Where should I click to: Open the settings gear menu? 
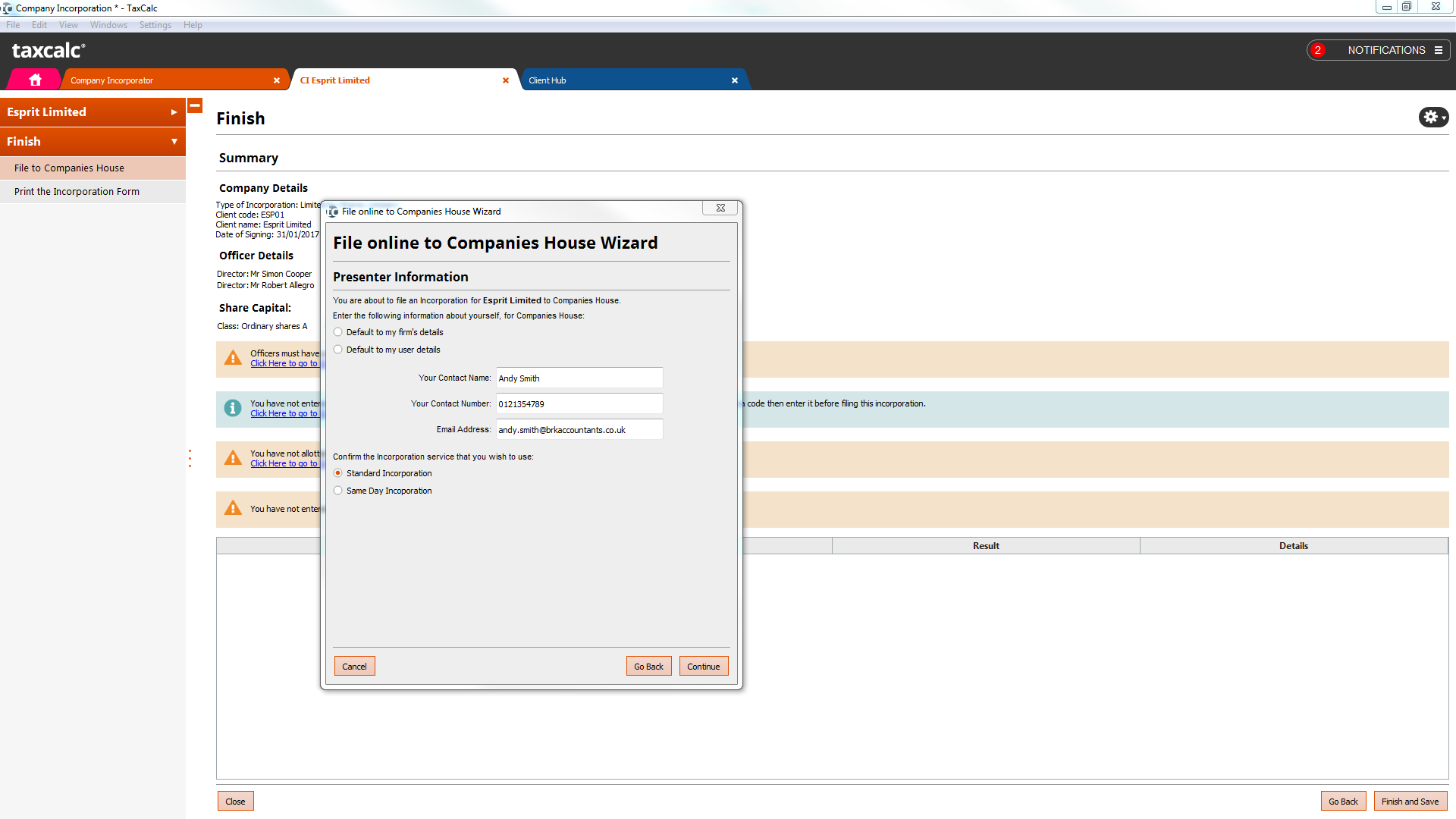click(1432, 117)
